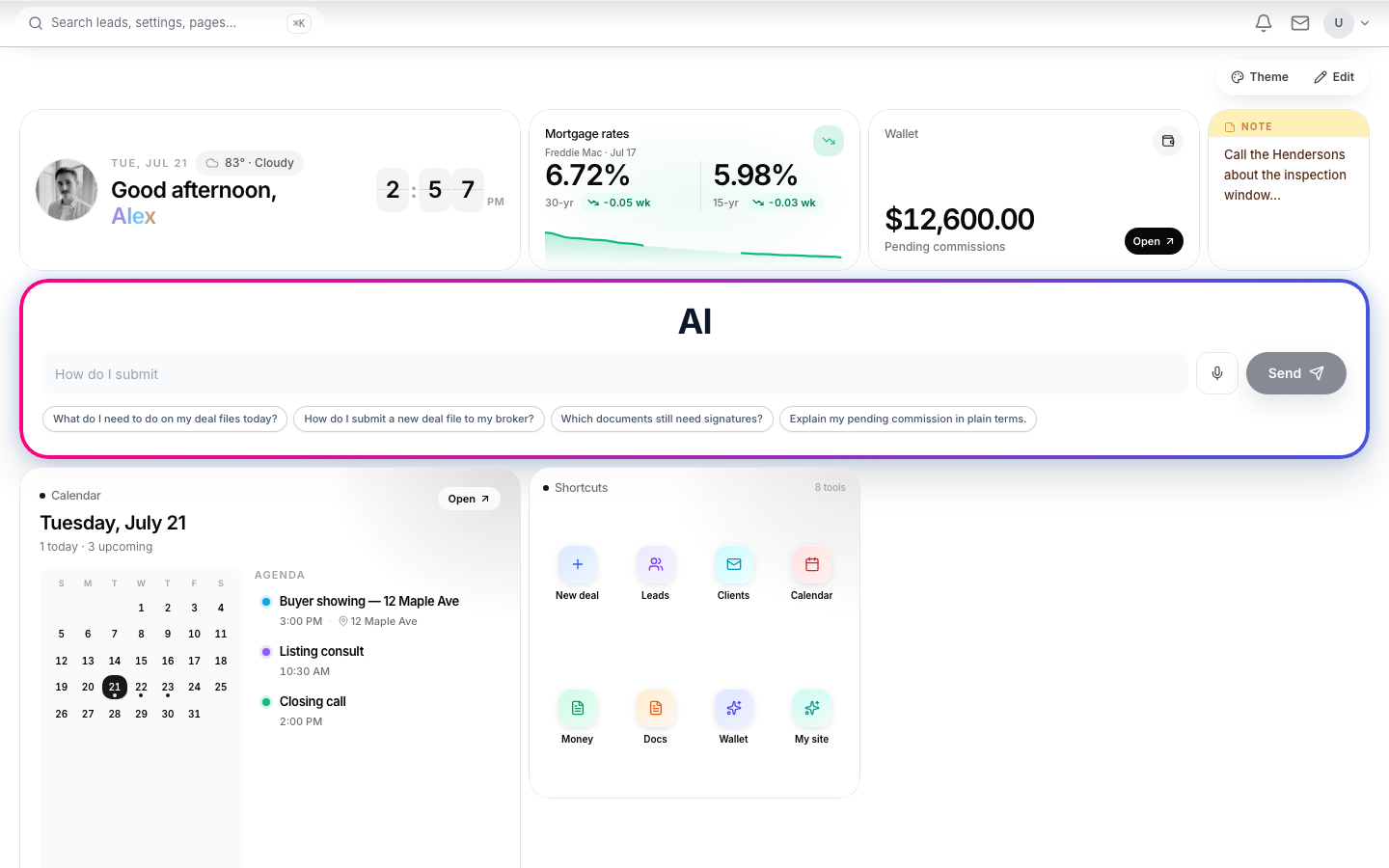The width and height of the screenshot is (1389, 868).
Task: Choose 'What do I need to do on my deal files today?'
Action: [165, 420]
